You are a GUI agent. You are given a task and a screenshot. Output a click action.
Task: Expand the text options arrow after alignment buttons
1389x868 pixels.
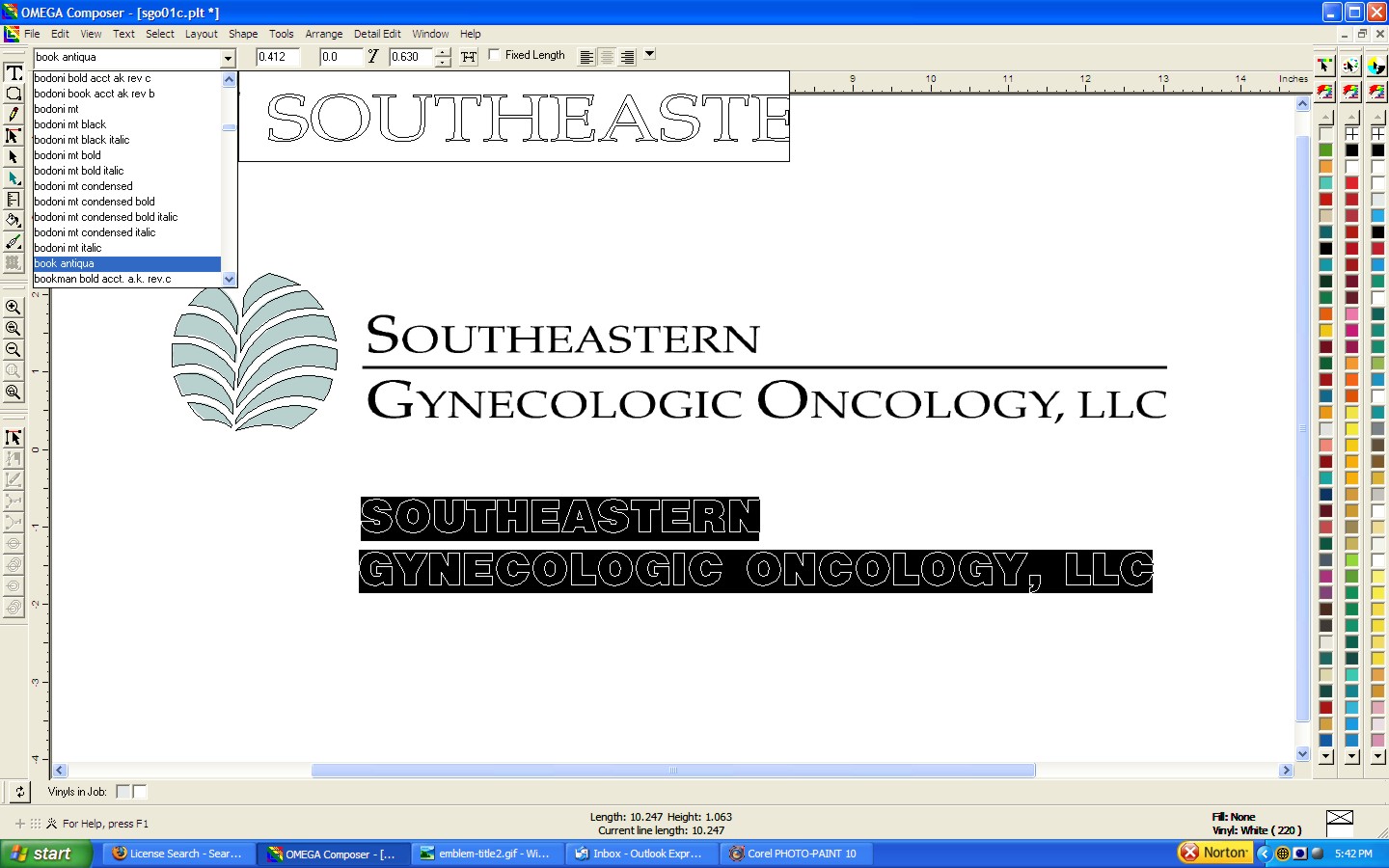650,55
